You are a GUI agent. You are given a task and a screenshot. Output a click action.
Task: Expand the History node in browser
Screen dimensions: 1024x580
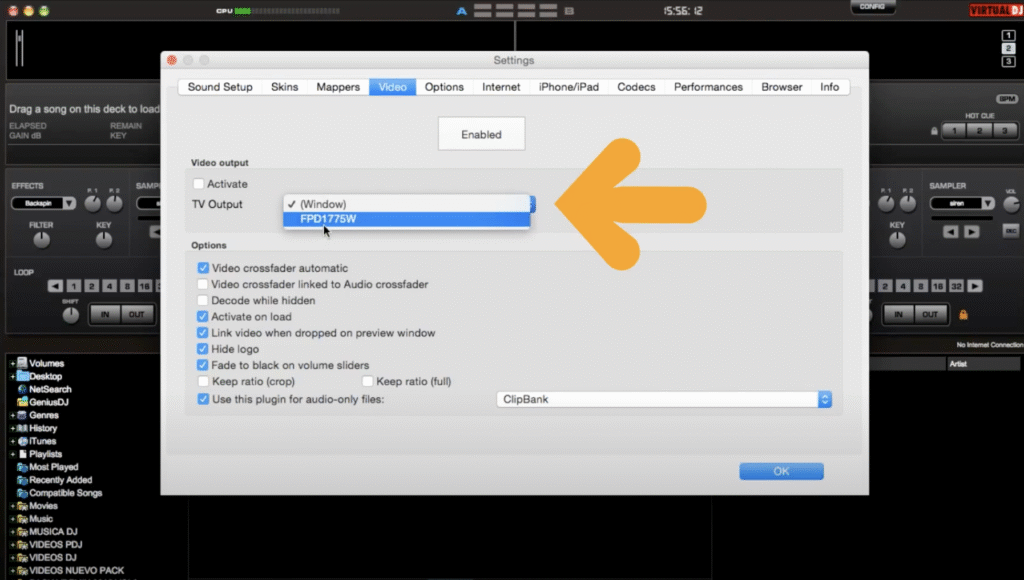[12, 428]
